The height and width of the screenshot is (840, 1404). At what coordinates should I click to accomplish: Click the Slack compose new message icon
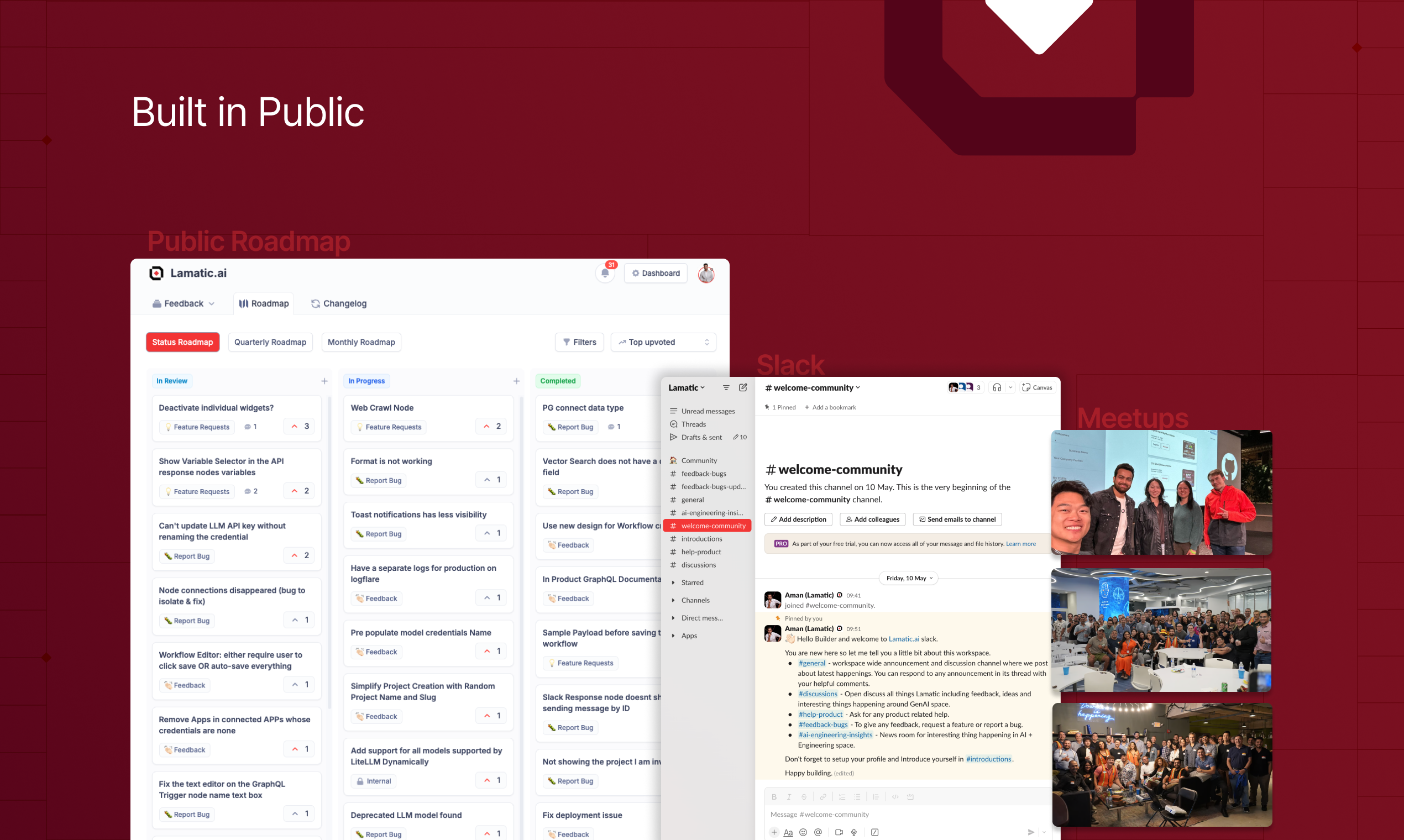(x=743, y=388)
